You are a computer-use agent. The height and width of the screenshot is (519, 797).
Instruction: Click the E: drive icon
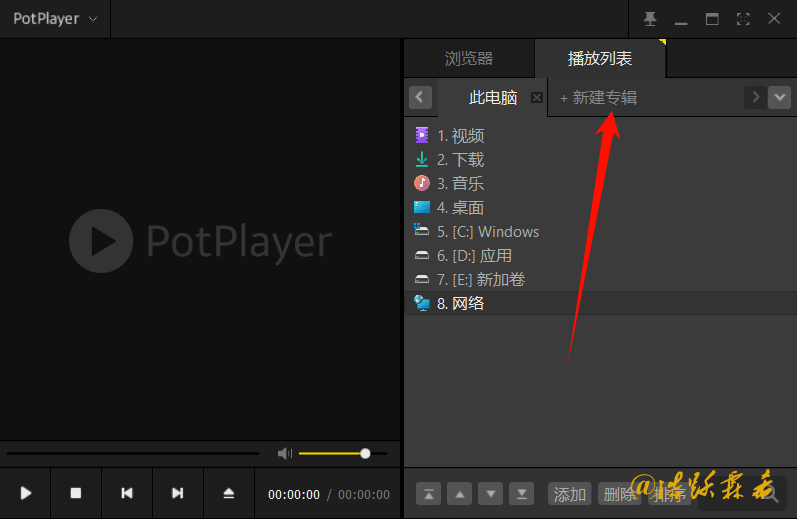(x=422, y=279)
